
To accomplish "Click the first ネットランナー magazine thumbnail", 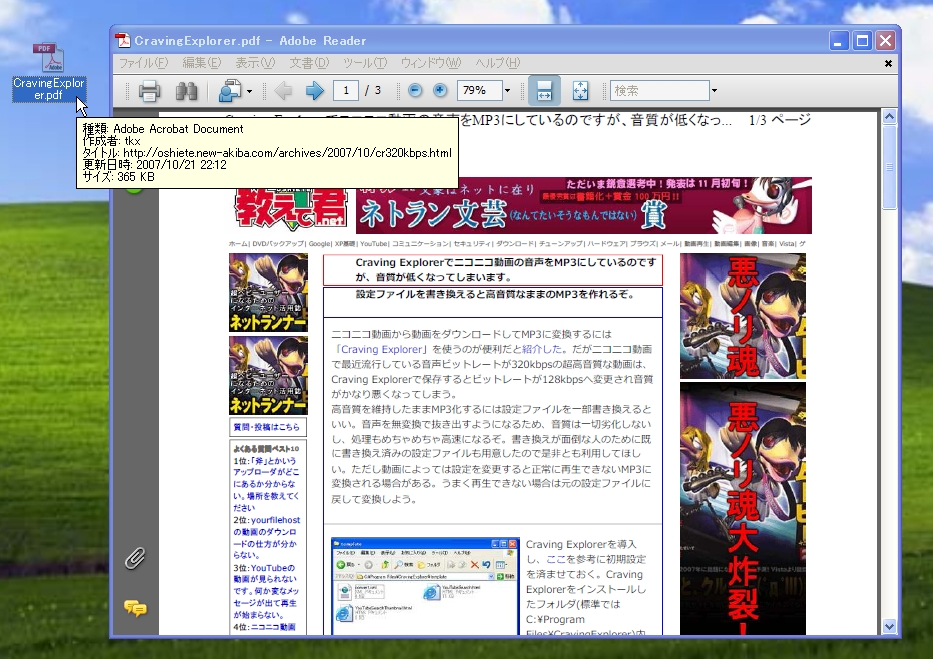I will tap(268, 292).
